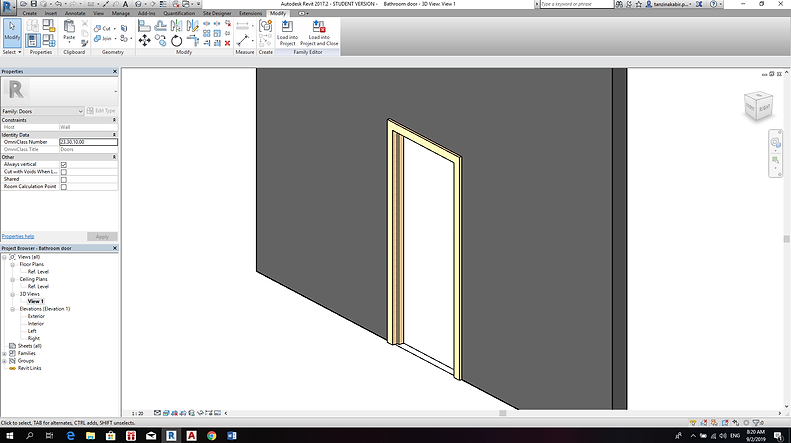Close the Project Browser panel

(115, 248)
